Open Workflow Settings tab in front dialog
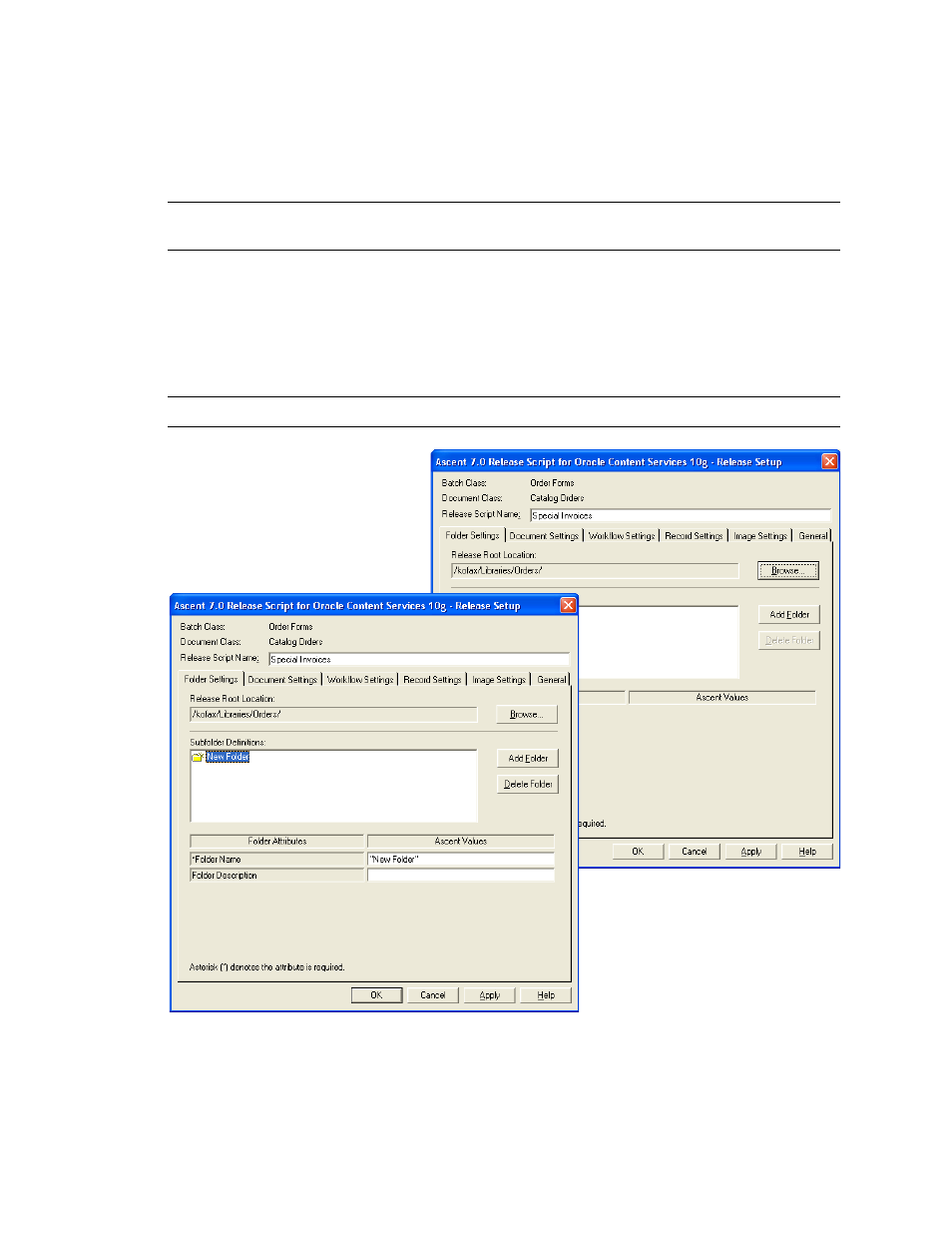The width and height of the screenshot is (952, 1233). pyautogui.click(x=360, y=680)
